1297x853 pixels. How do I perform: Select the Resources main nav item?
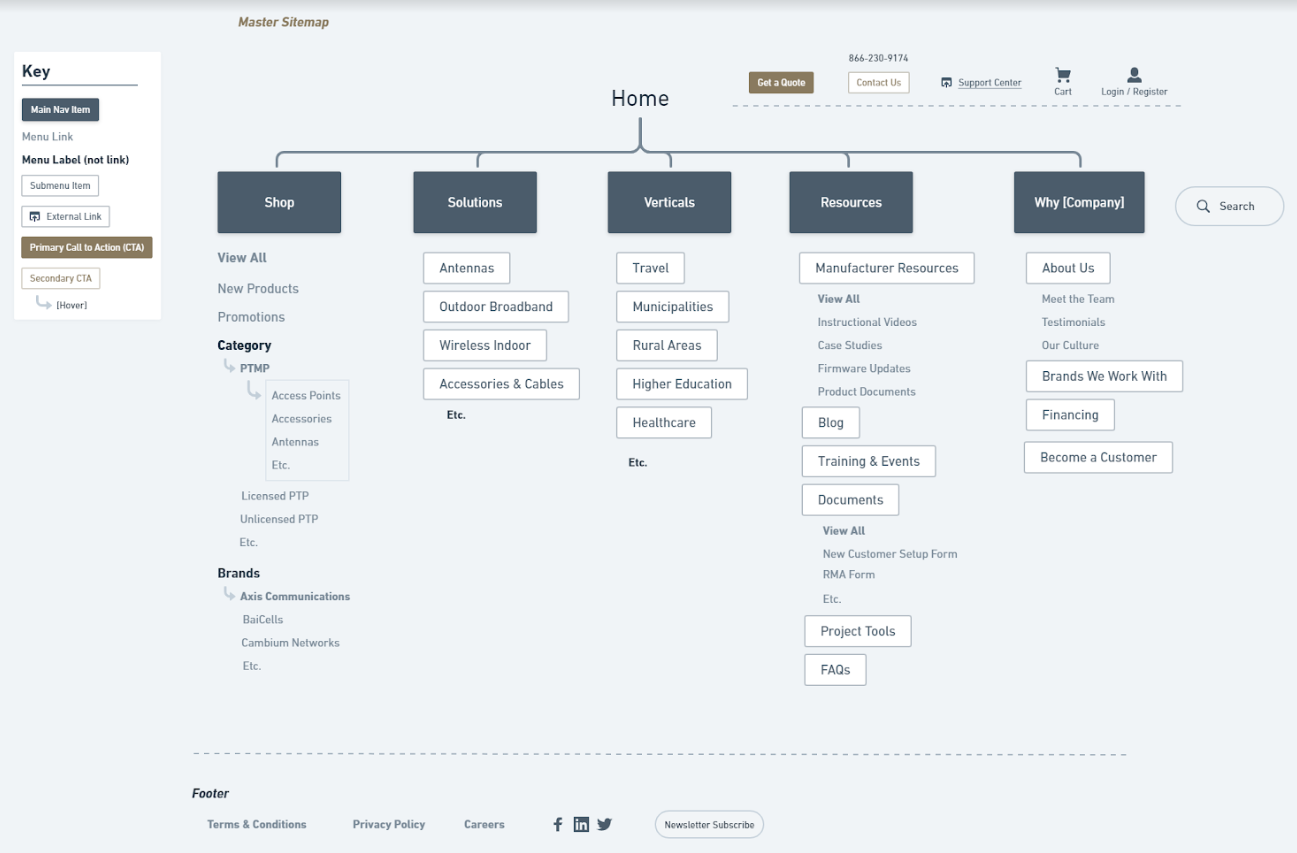[x=851, y=202]
